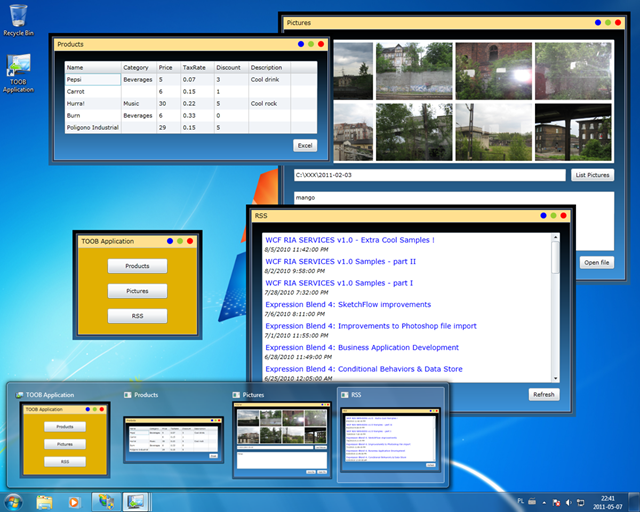Click the Open file button
640x512 pixels.
597,263
